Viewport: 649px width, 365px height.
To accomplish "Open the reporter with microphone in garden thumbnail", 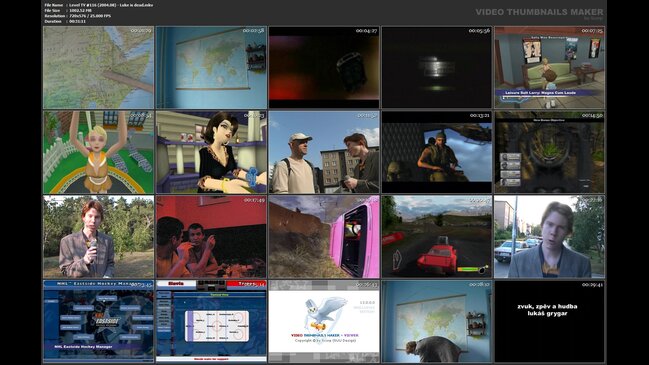I will pos(99,237).
